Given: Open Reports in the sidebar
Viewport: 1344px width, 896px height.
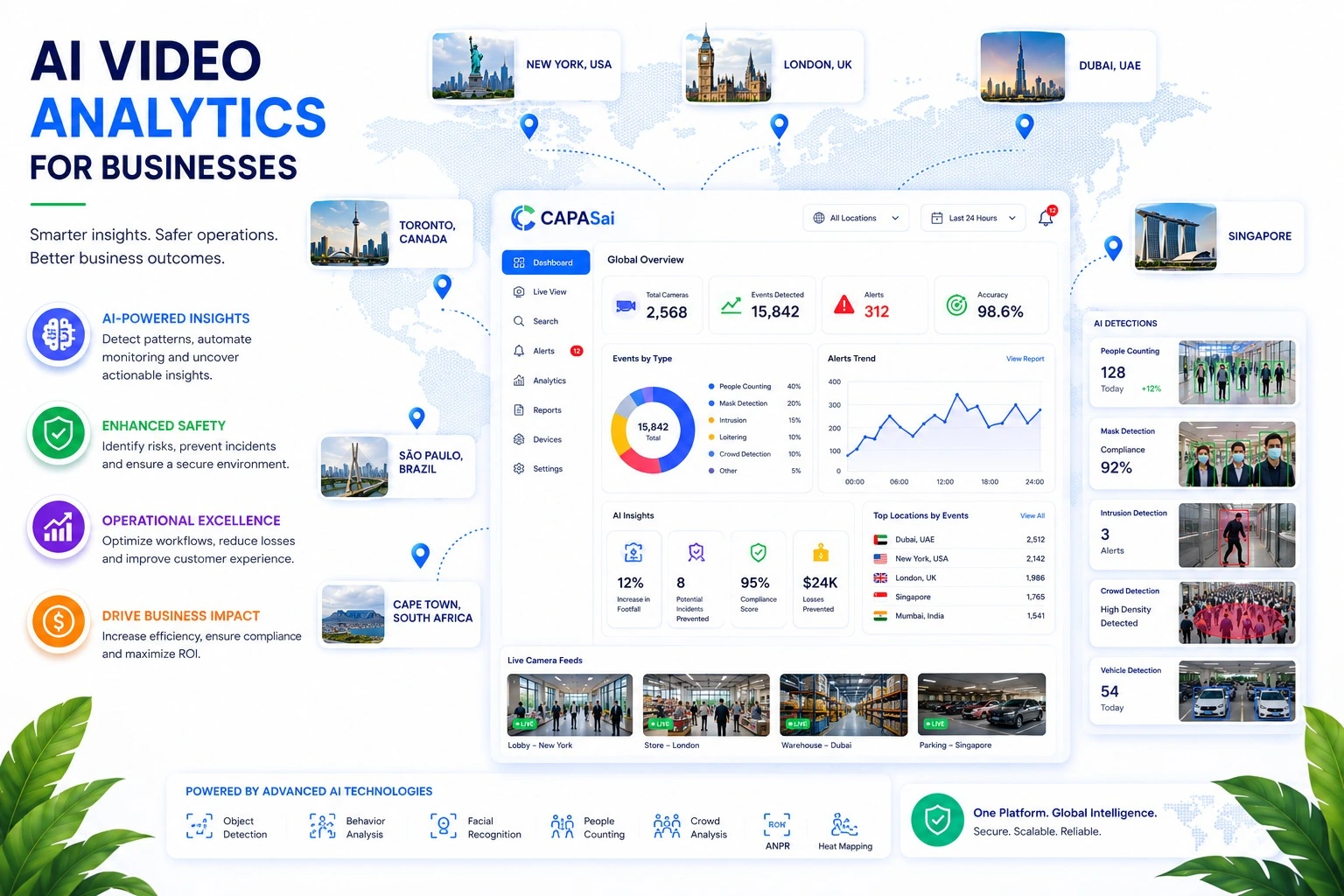Looking at the screenshot, I should click(537, 410).
